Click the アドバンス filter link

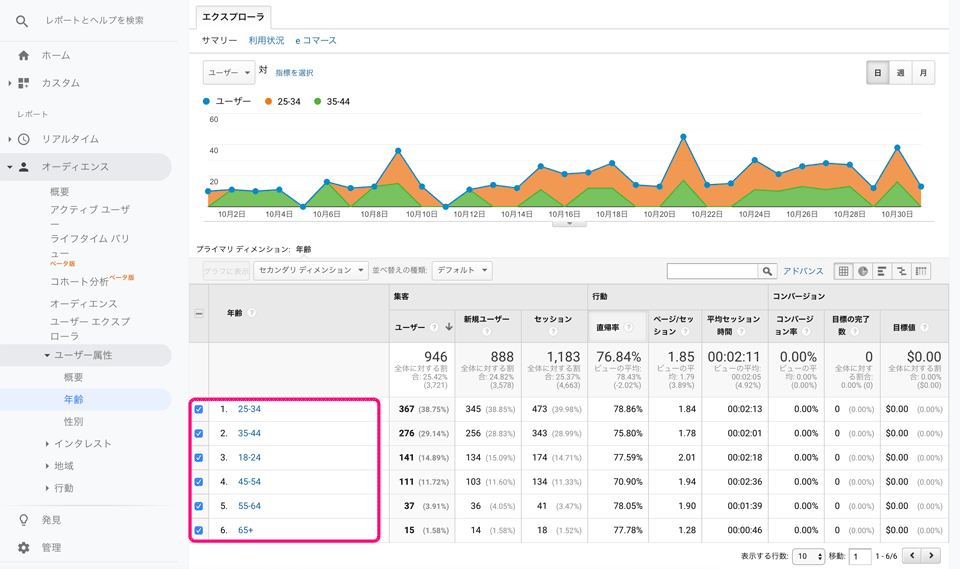[x=803, y=271]
